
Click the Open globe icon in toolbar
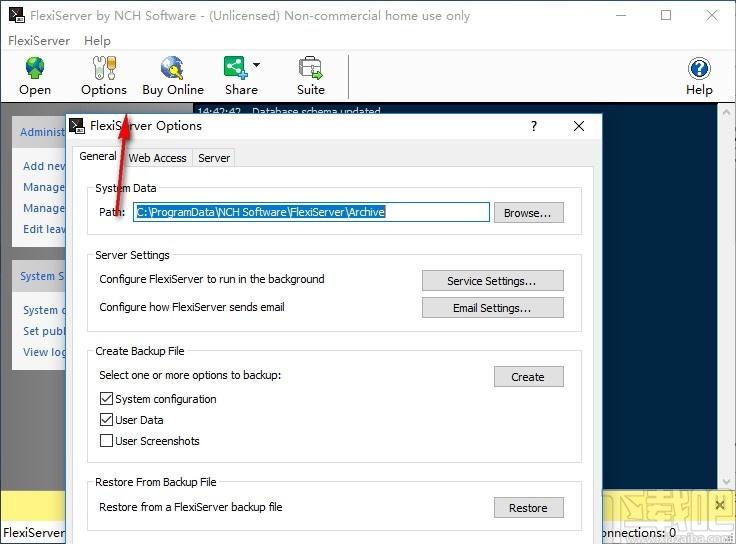tap(35, 68)
